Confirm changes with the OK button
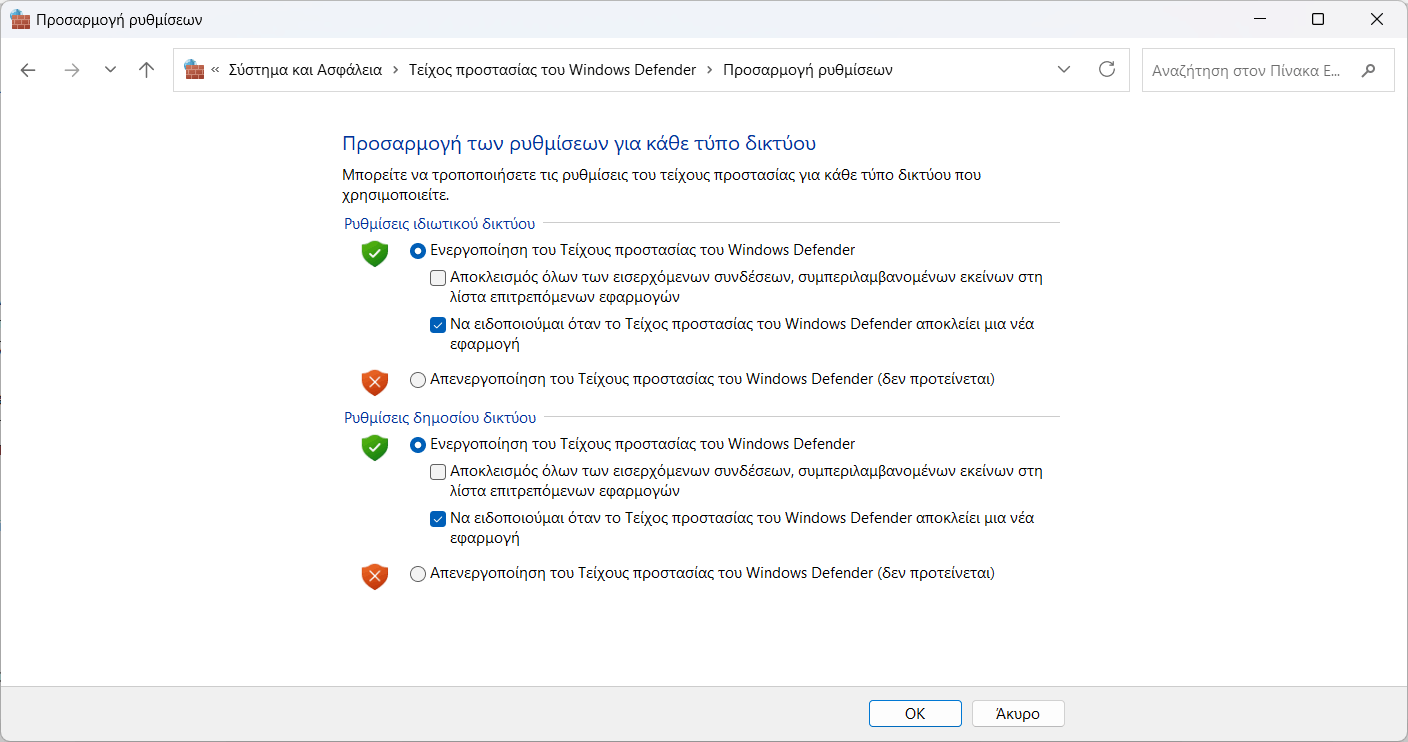 915,714
